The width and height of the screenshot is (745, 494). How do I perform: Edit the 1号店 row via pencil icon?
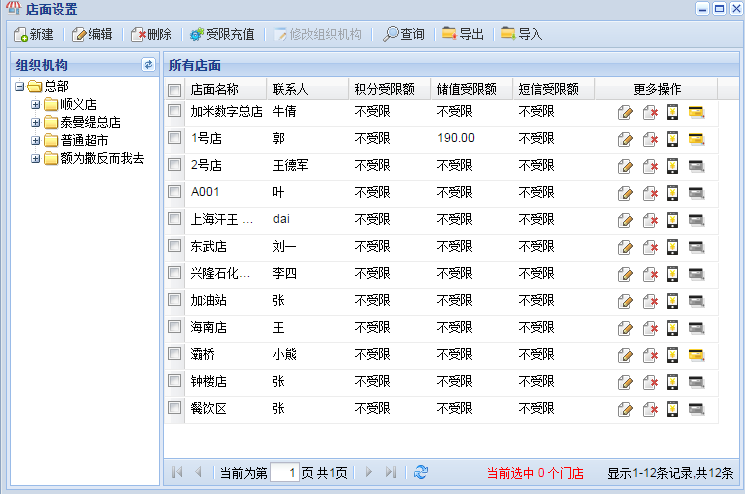click(x=625, y=140)
